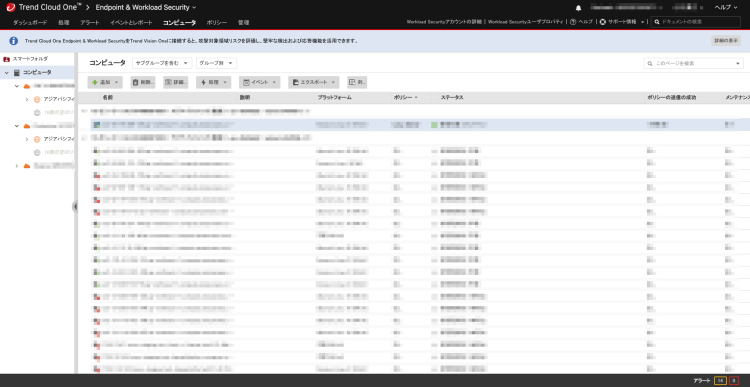750x387 pixels.
Task: Click the green status icon in highlighted row
Action: coord(434,124)
